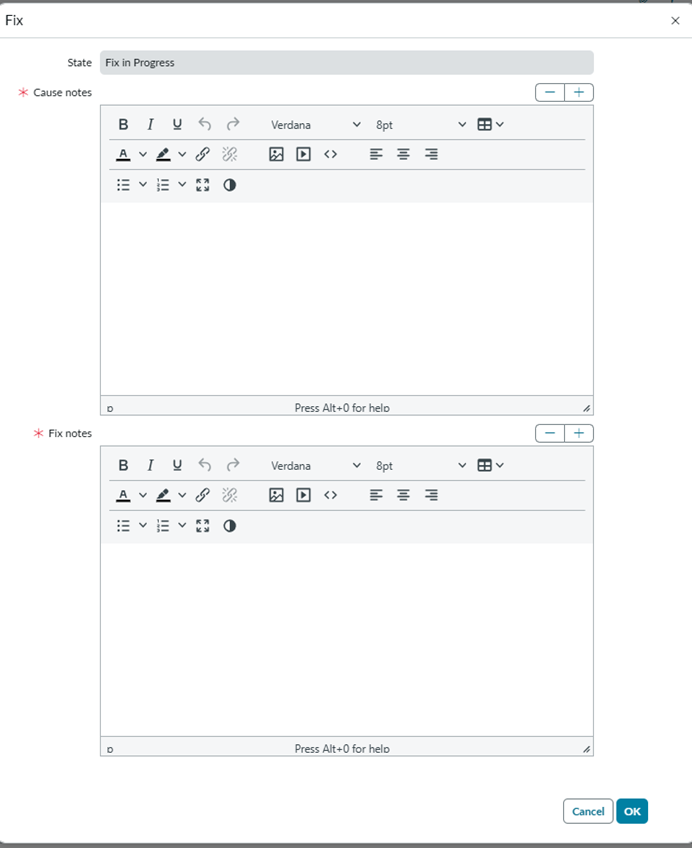
Task: Apply highlight color in Cause notes editor
Action: point(163,155)
